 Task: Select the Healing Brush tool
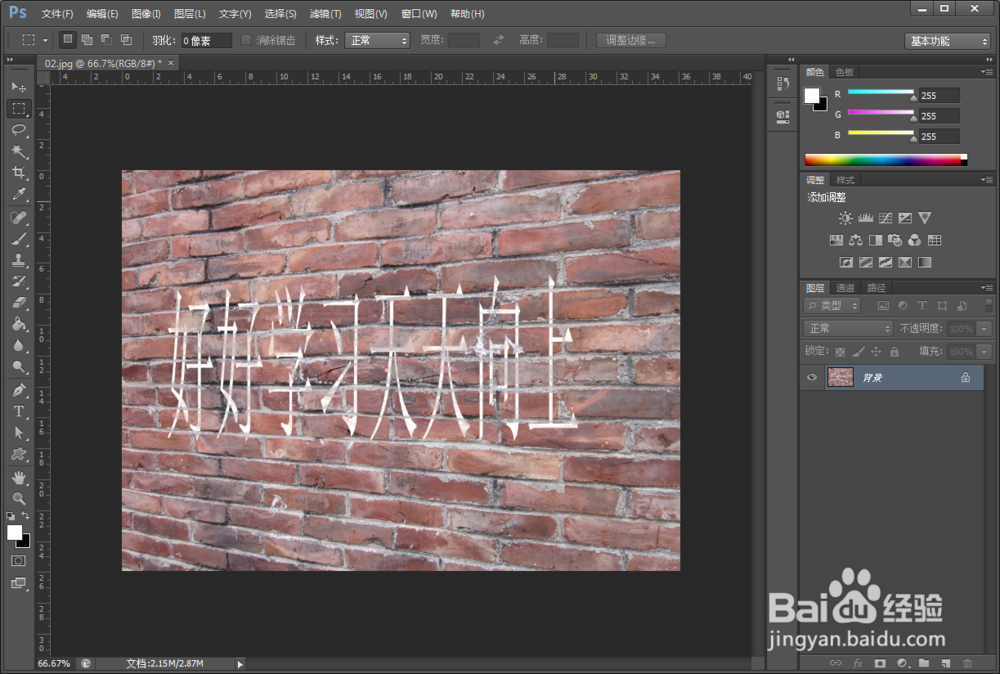(18, 218)
